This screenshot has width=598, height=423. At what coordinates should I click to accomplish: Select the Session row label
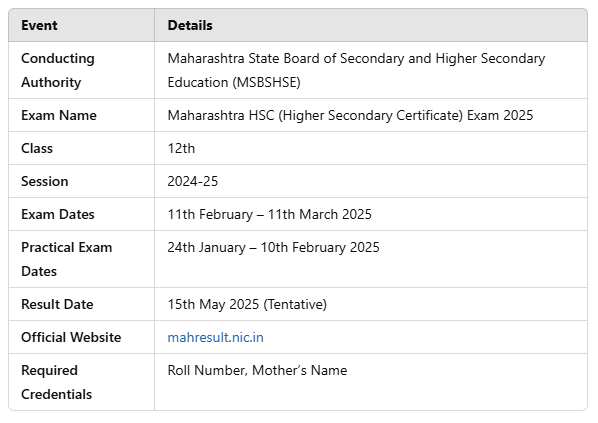pyautogui.click(x=45, y=182)
